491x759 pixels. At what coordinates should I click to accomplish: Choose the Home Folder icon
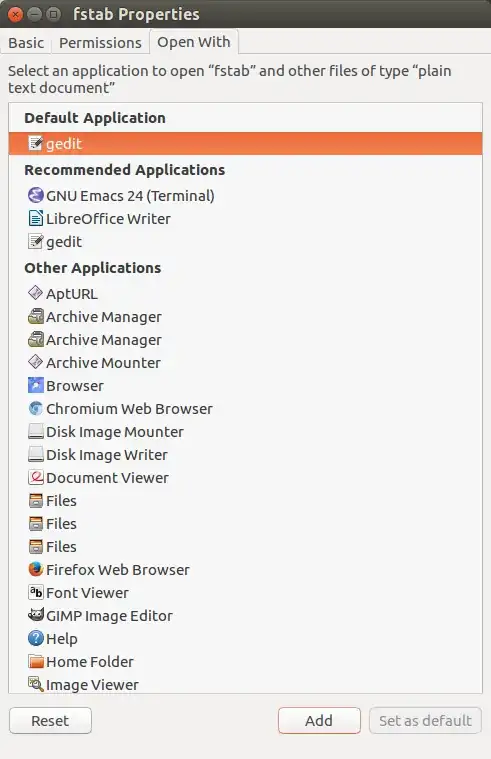(36, 661)
